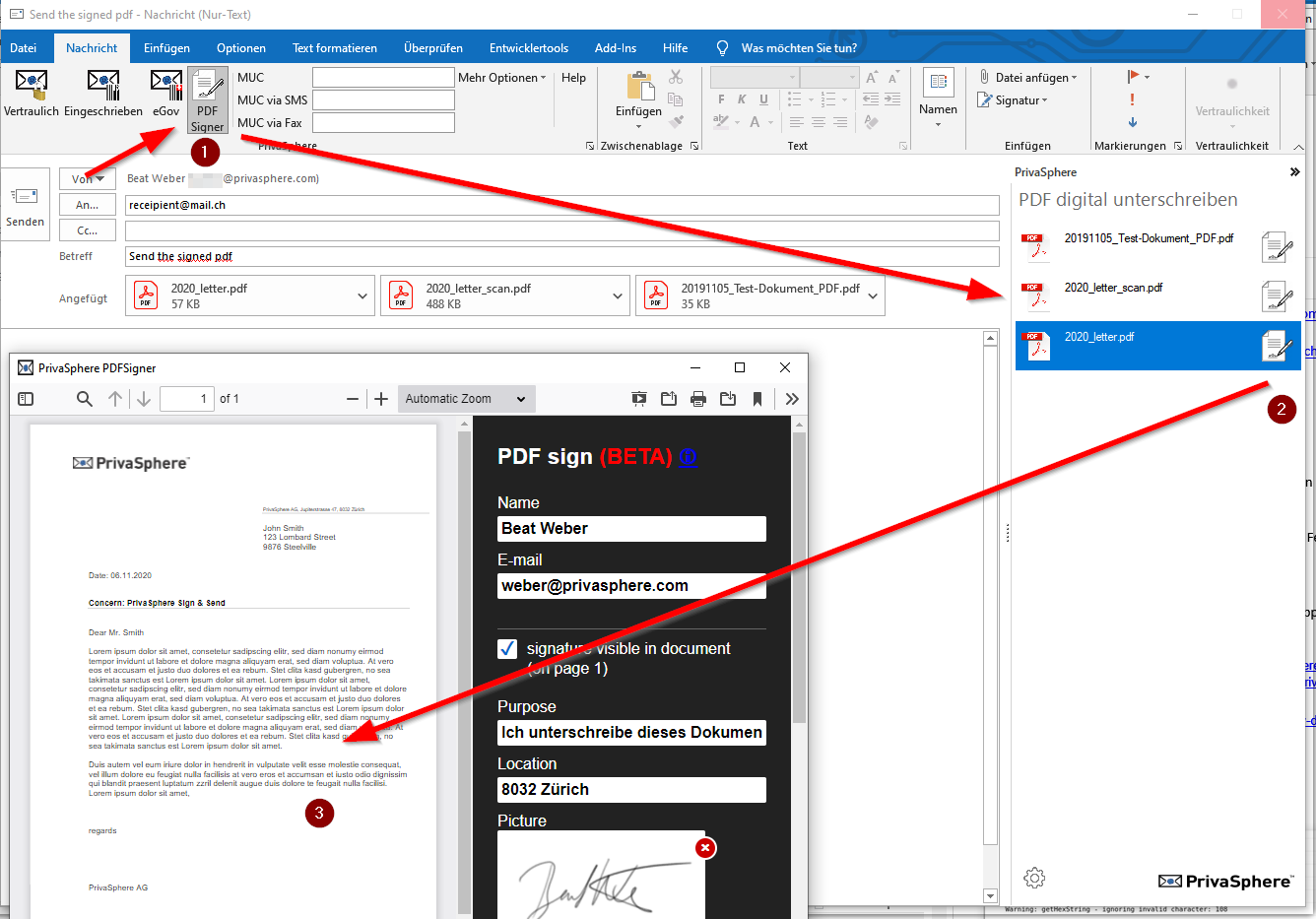This screenshot has height=919, width=1316.
Task: Click the An... recipients button
Action: (x=88, y=205)
